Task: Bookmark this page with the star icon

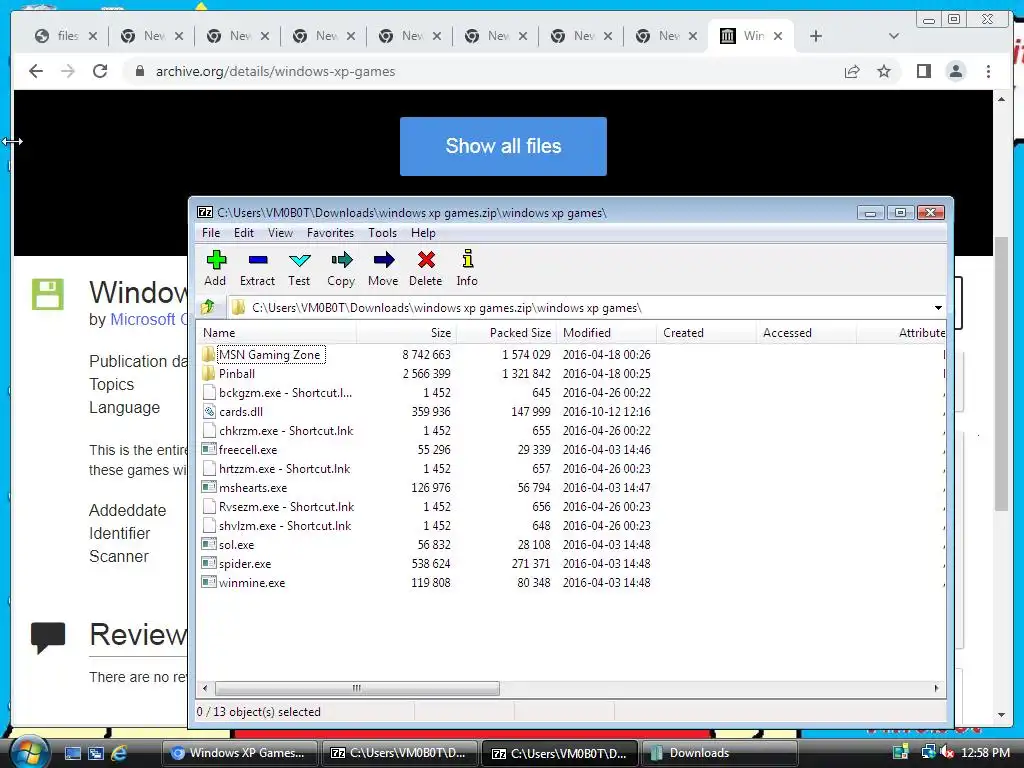Action: click(884, 71)
